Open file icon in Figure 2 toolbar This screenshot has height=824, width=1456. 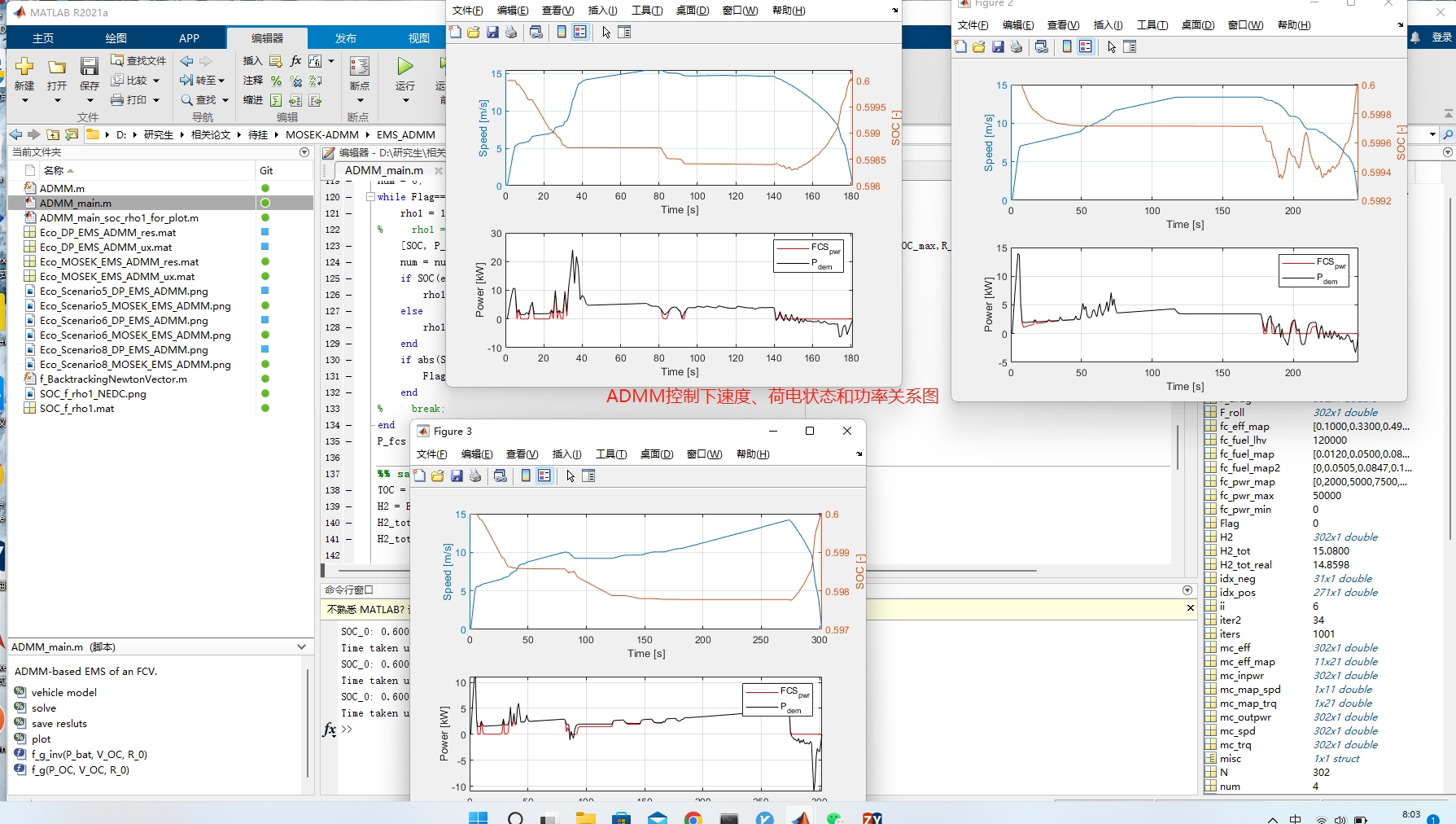click(979, 47)
